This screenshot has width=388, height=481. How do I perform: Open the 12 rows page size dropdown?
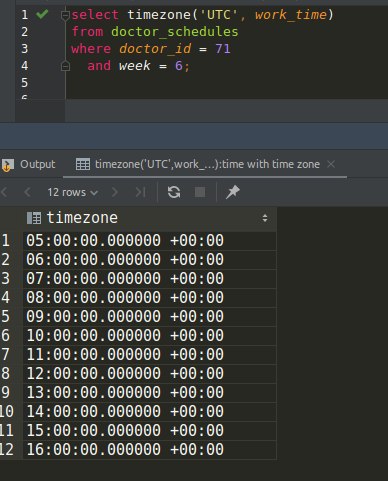coord(72,192)
